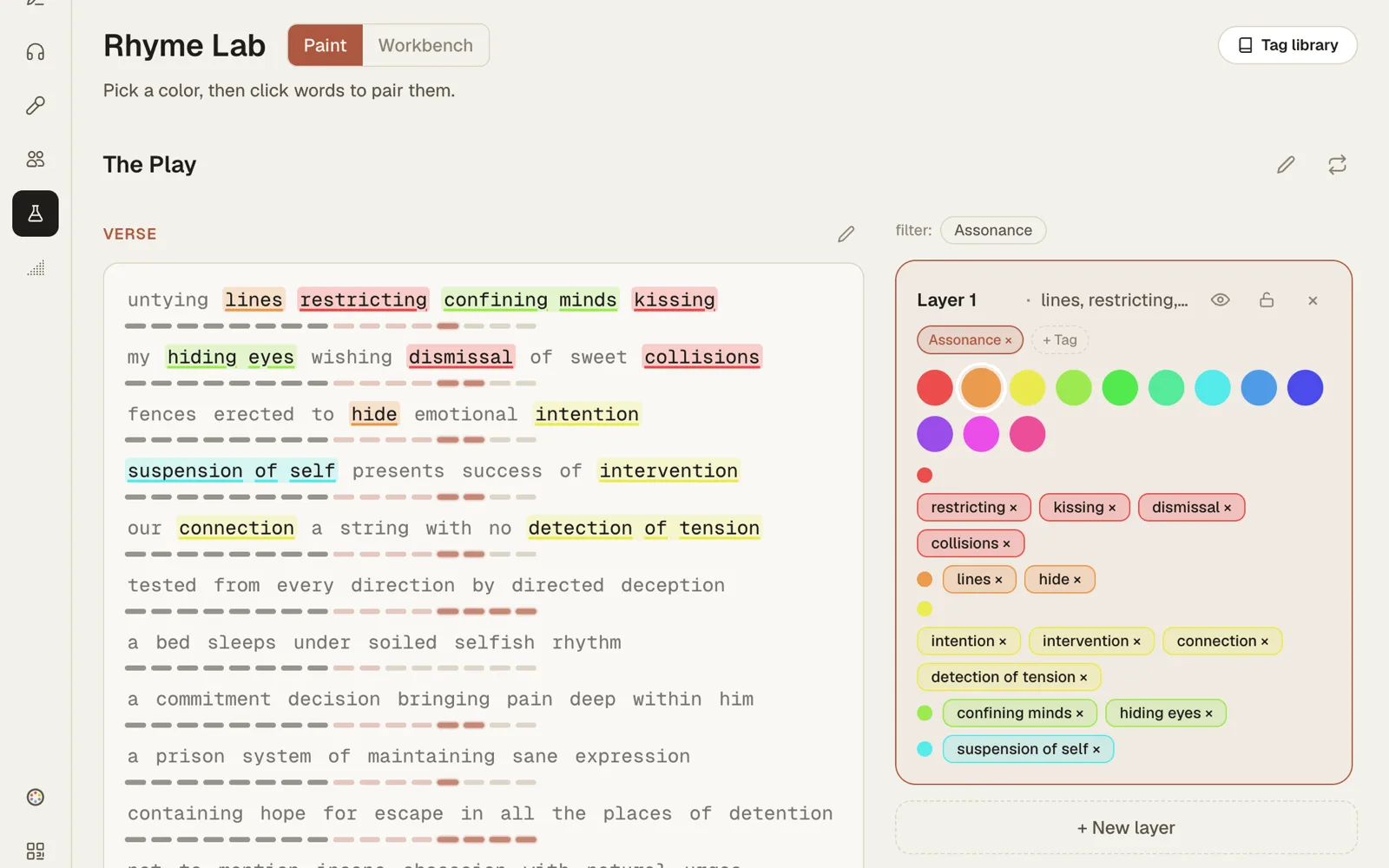Open the theme palette icon in sidebar
Screen dimensions: 1389x868
[x=36, y=797]
